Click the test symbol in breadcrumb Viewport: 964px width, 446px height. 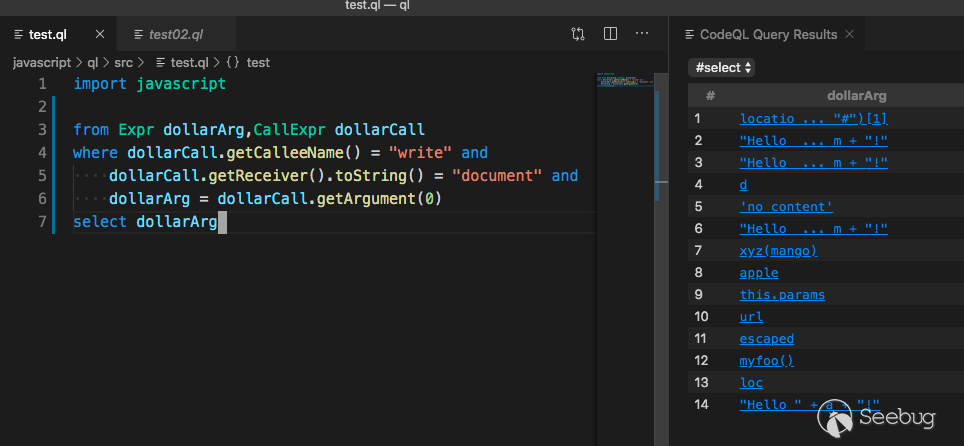(257, 62)
